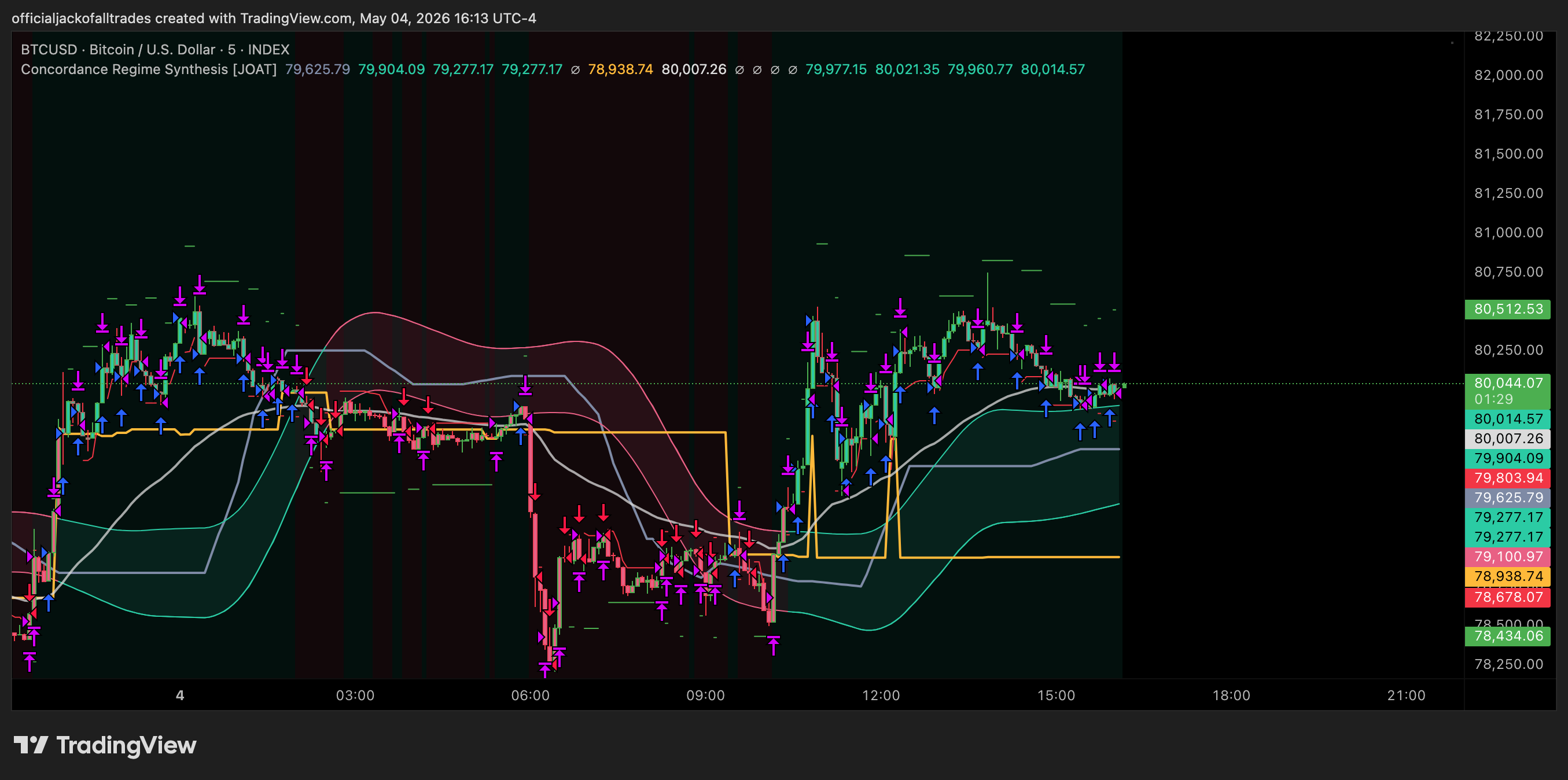Viewport: 1568px width, 780px height.
Task: Click the 15:00 time axis label
Action: coord(1056,696)
